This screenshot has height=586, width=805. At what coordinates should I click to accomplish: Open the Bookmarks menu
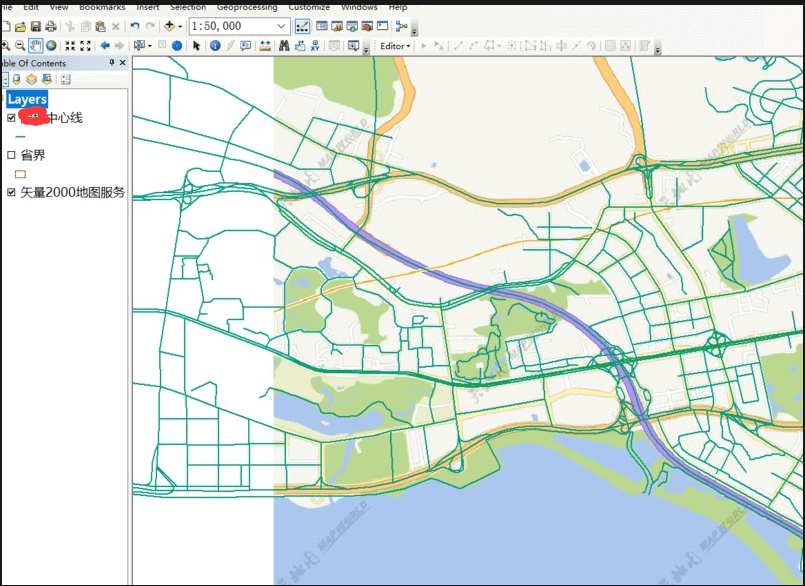click(x=102, y=7)
